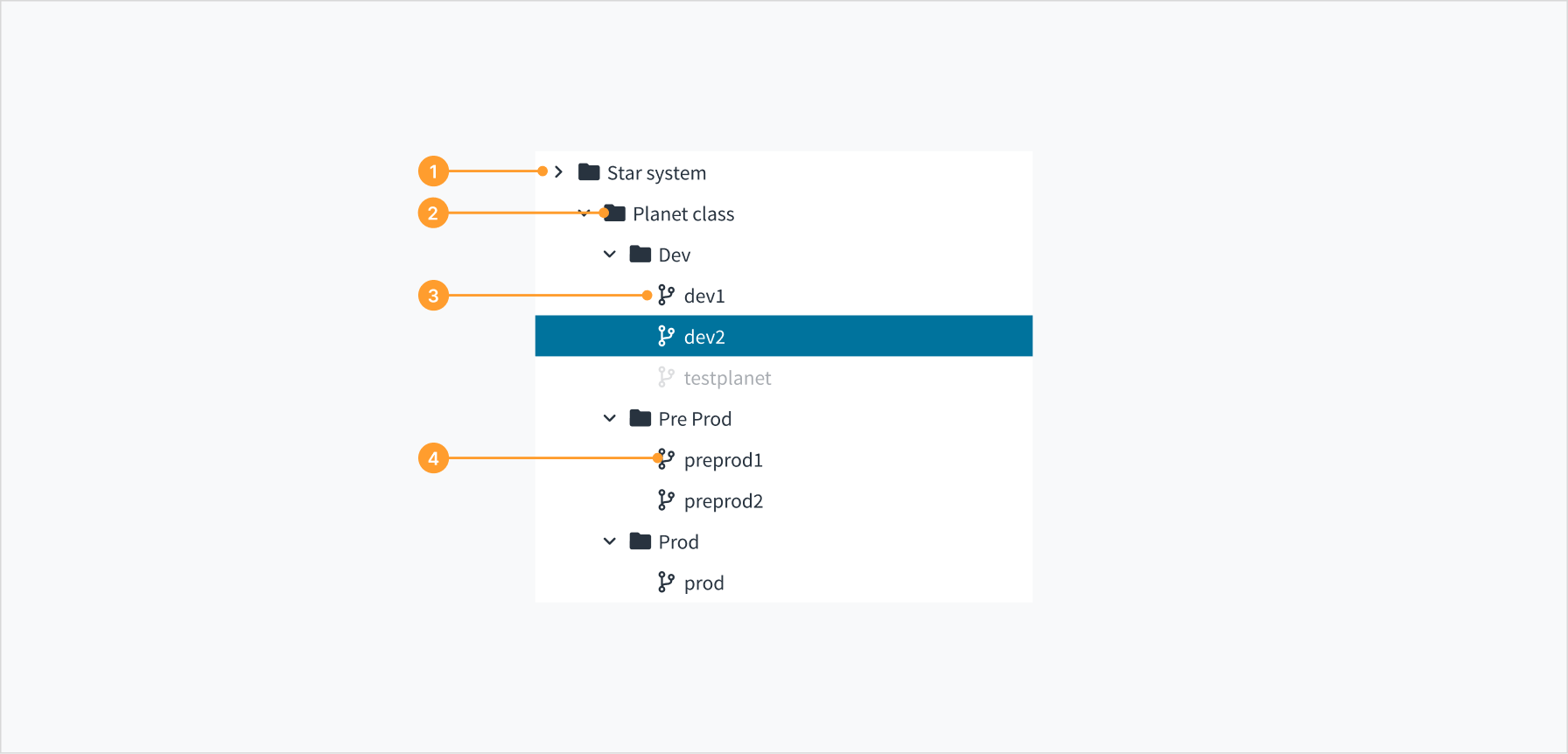This screenshot has height=754, width=1568.
Task: Select the dev1 tree item label
Action: tap(704, 296)
